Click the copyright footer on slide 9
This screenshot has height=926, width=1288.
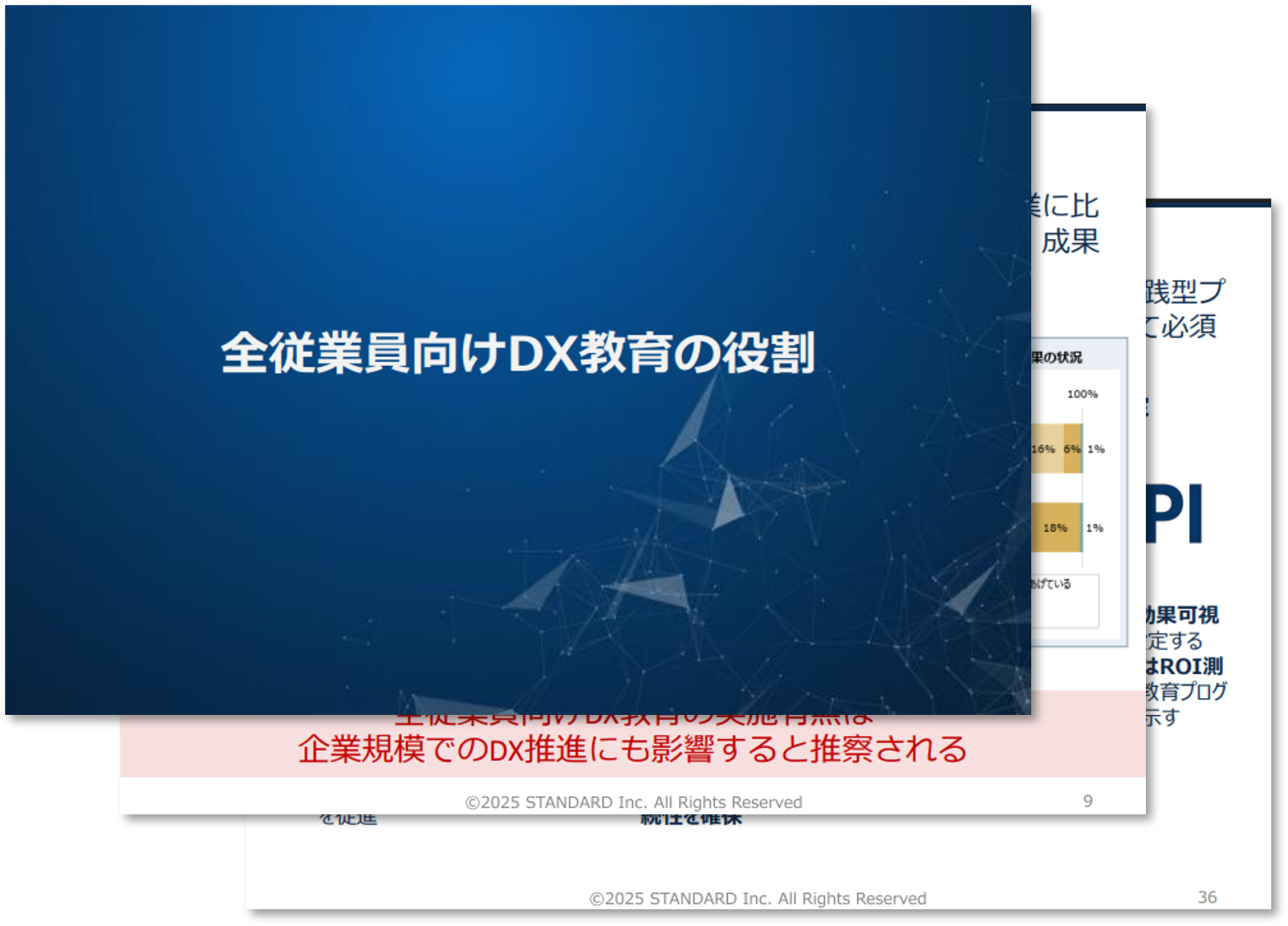tap(633, 802)
